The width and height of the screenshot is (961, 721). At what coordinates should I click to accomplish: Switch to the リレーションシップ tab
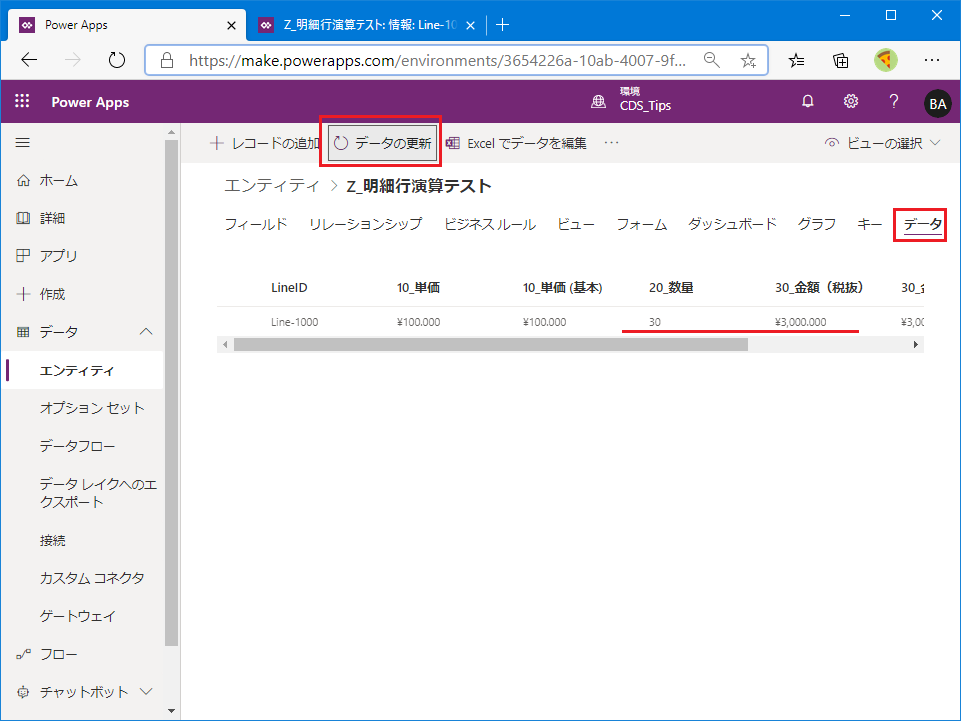(365, 224)
